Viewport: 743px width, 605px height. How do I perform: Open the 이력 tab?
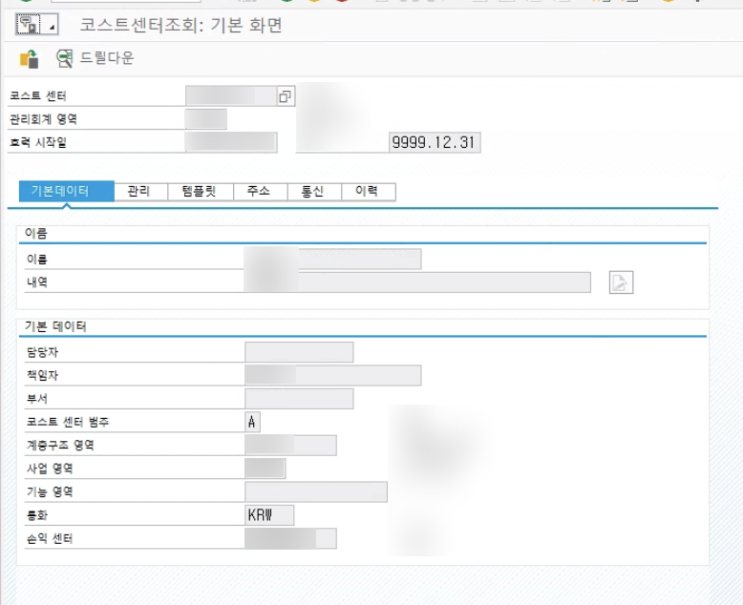368,191
